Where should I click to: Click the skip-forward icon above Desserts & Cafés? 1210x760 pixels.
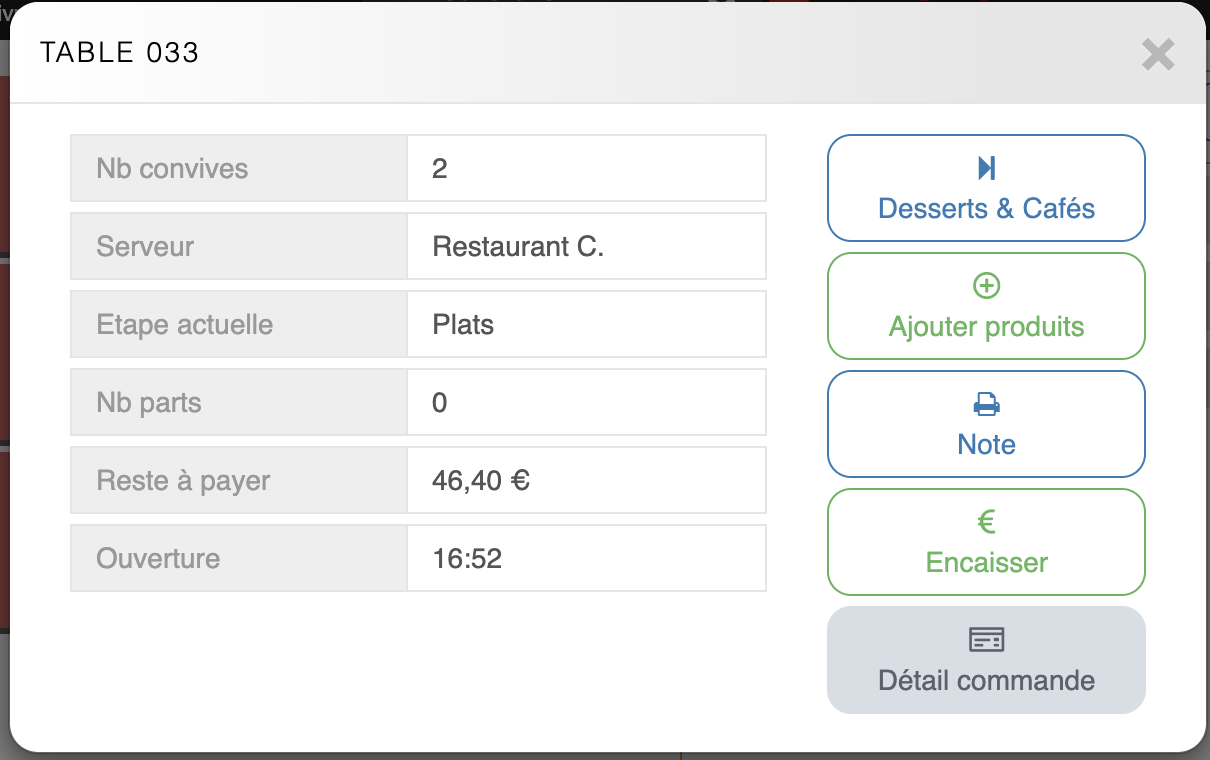(986, 168)
